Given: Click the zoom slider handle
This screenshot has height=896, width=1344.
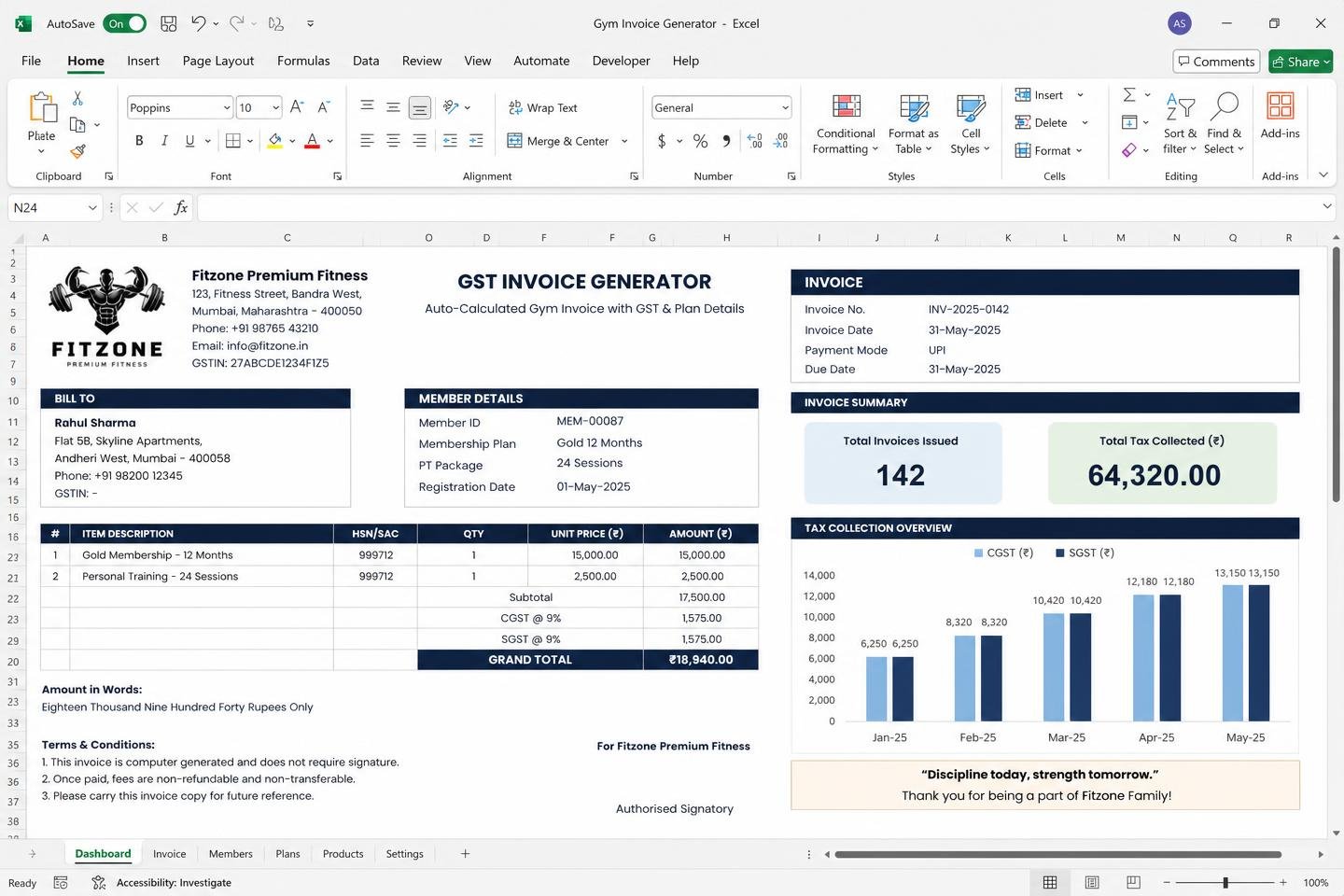Looking at the screenshot, I should tap(1225, 882).
